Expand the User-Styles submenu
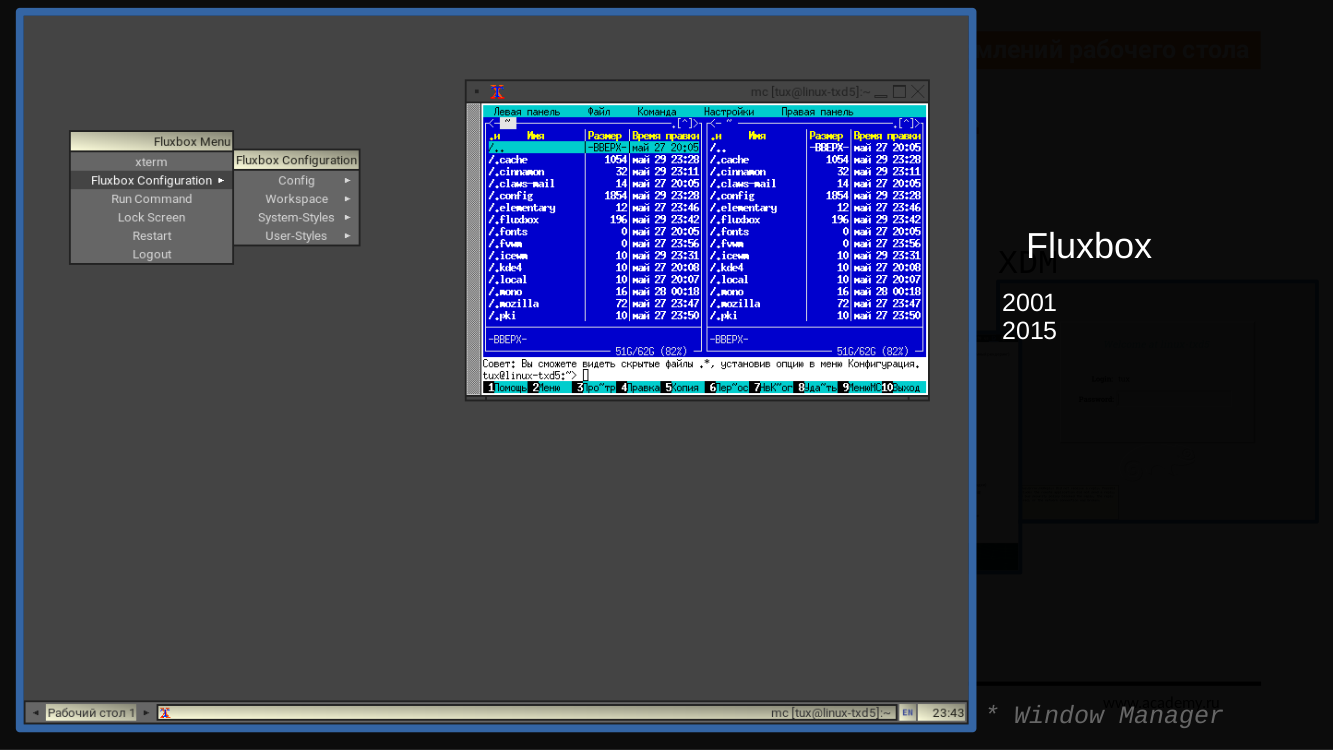The image size is (1333, 750). 296,236
